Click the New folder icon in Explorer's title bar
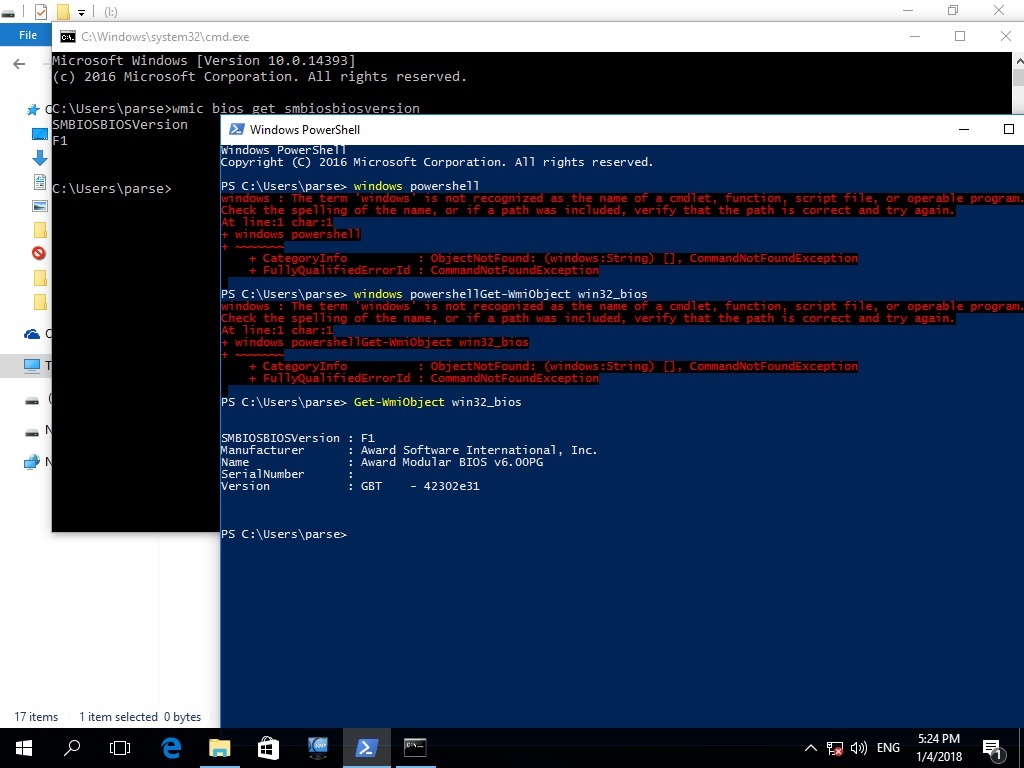 coord(63,11)
